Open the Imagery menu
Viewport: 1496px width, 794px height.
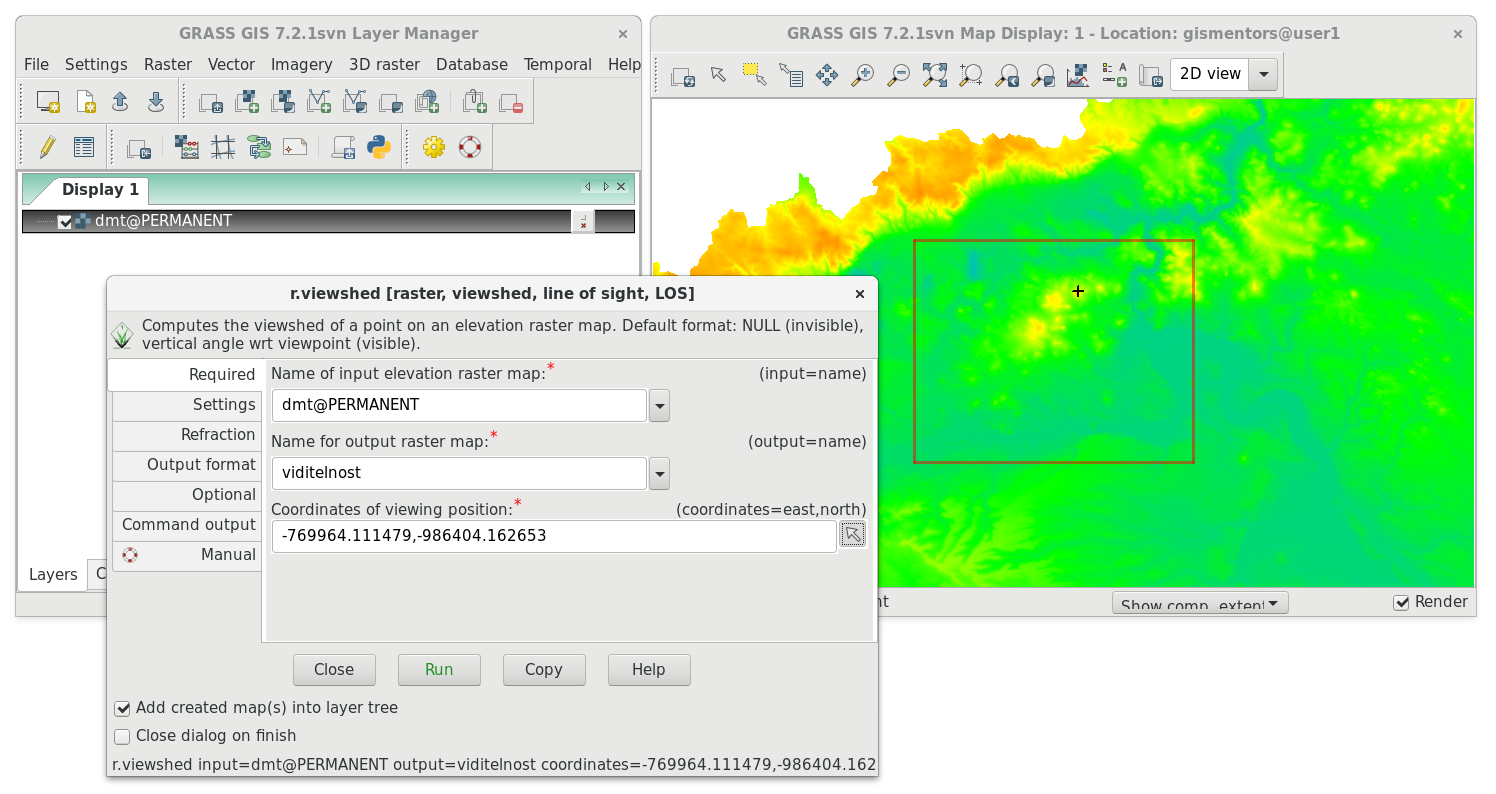coord(301,64)
